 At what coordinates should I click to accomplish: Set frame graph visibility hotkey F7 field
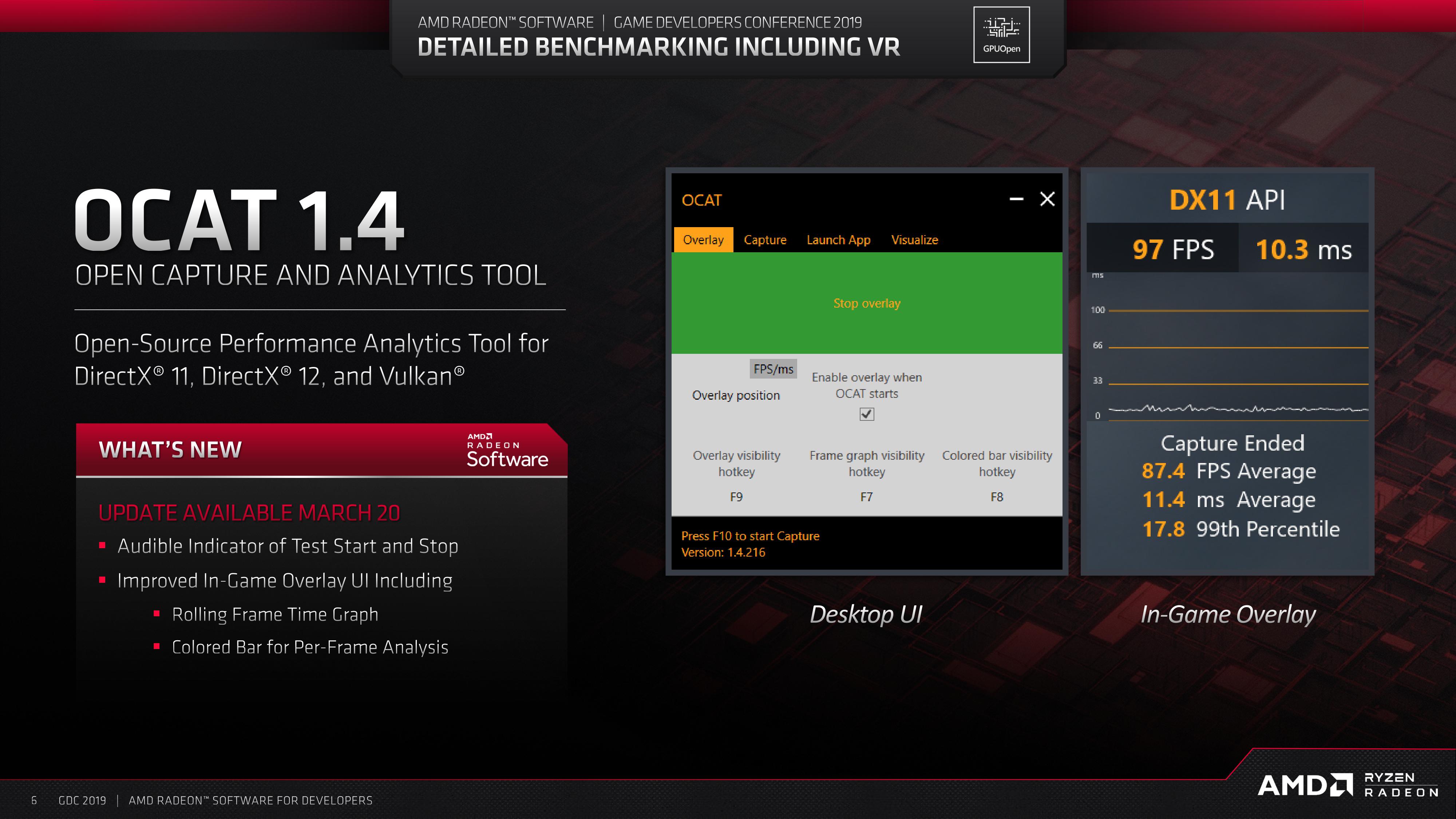tap(866, 497)
